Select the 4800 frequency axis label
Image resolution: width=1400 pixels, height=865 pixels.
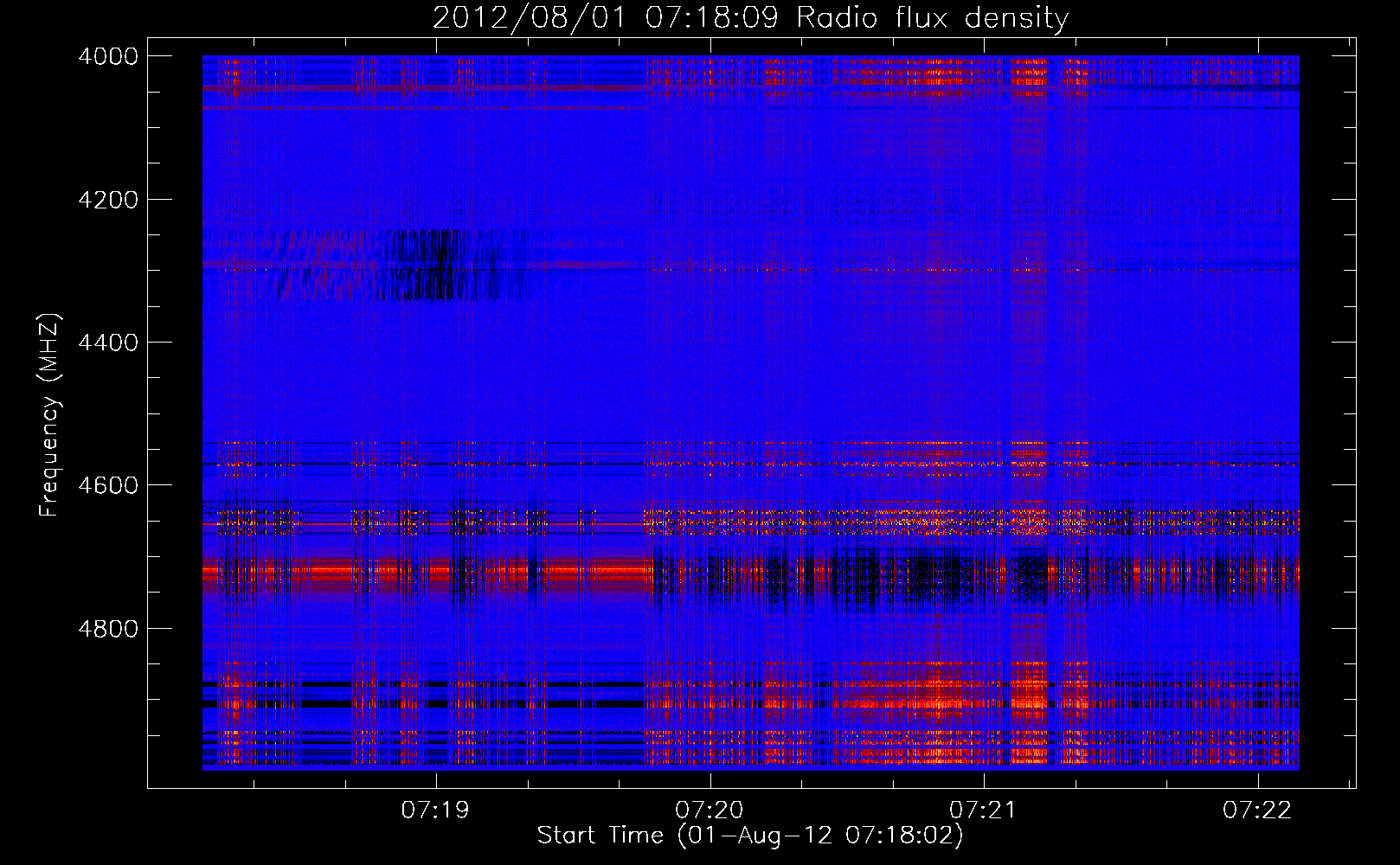tap(108, 629)
